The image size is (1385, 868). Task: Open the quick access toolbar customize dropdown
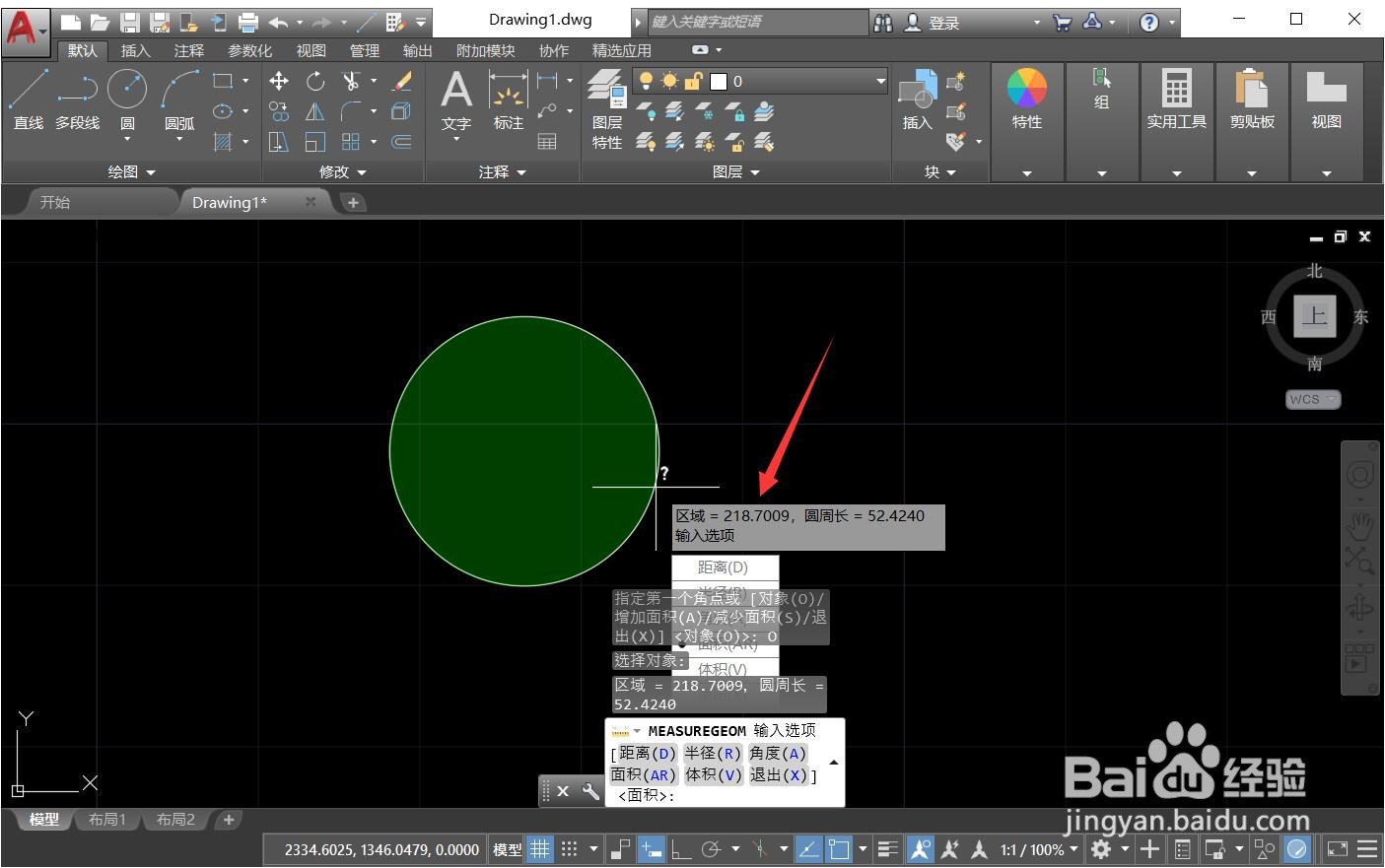pyautogui.click(x=421, y=22)
